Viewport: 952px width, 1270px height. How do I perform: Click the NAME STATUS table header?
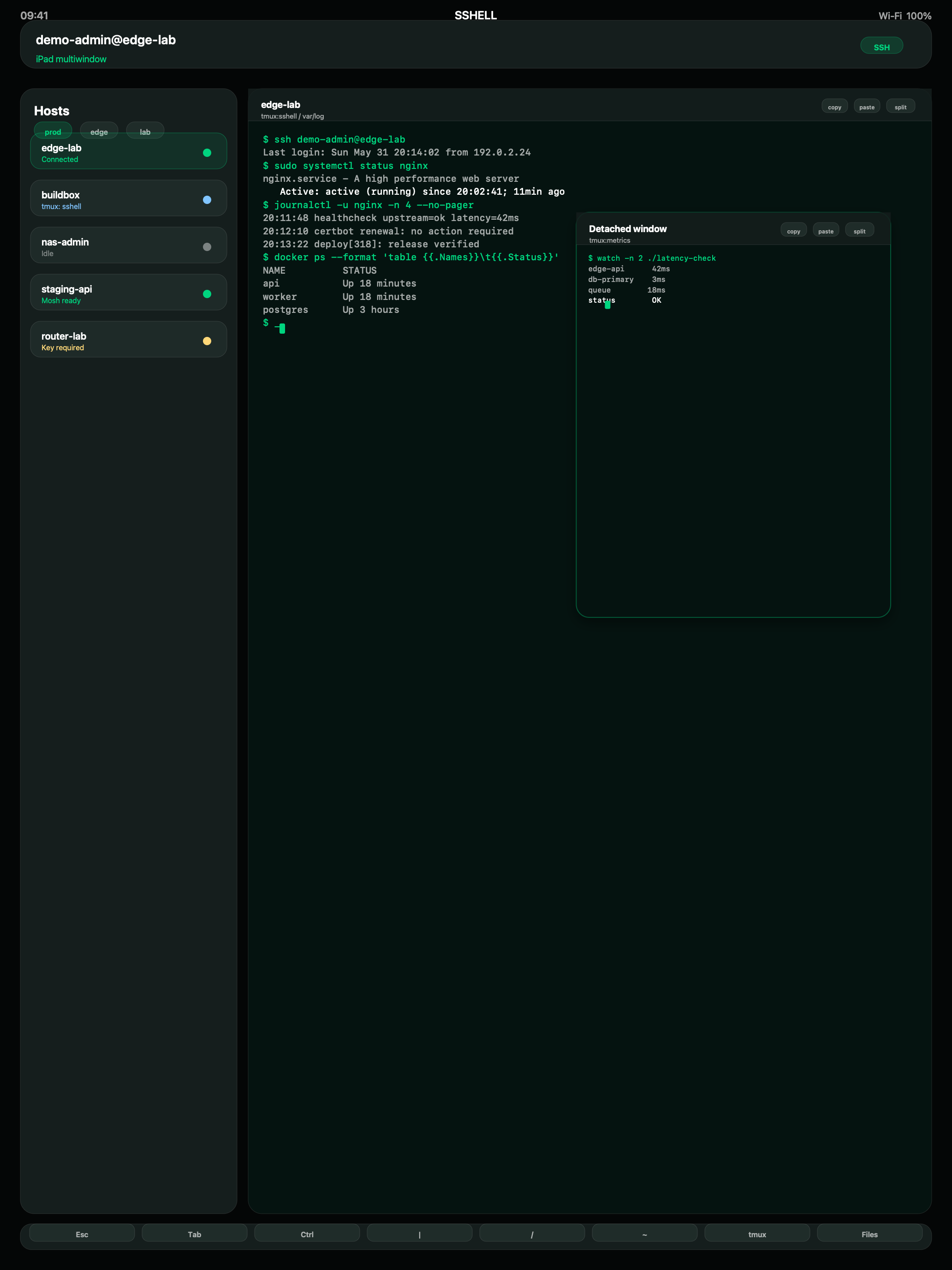(320, 270)
